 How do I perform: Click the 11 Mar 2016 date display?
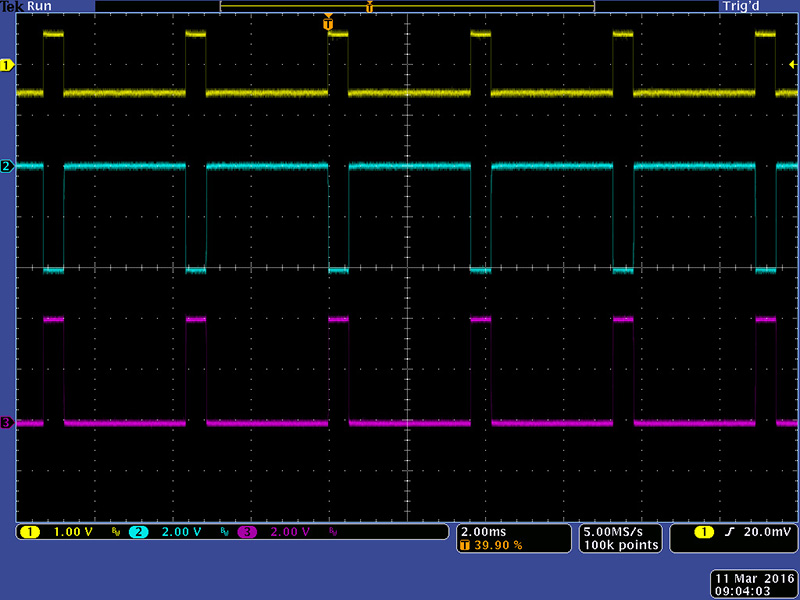(x=751, y=578)
